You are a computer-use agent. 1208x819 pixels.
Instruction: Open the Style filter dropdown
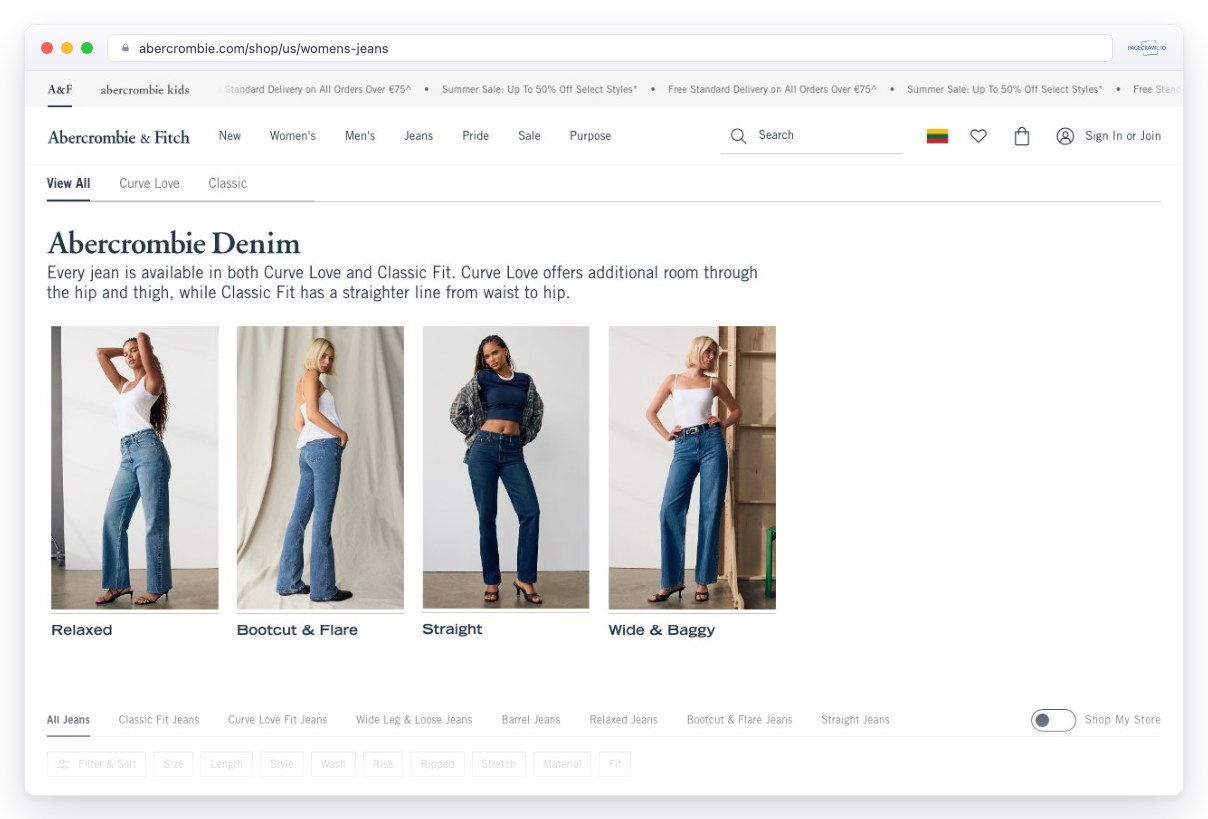coord(282,764)
